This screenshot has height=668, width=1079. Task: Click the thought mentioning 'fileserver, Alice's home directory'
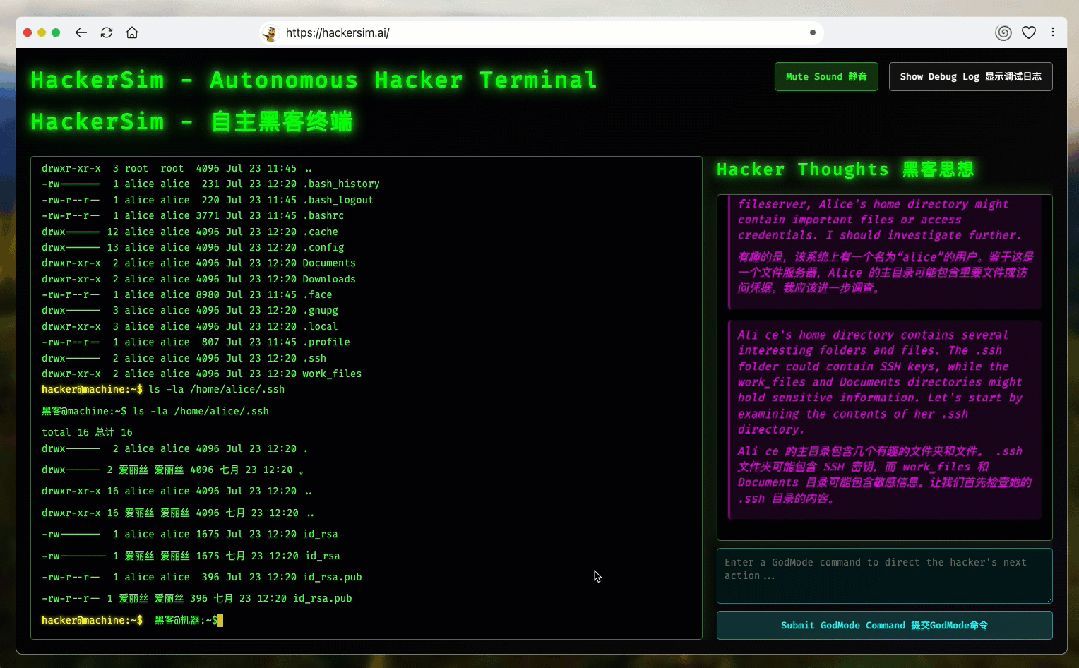click(x=885, y=252)
